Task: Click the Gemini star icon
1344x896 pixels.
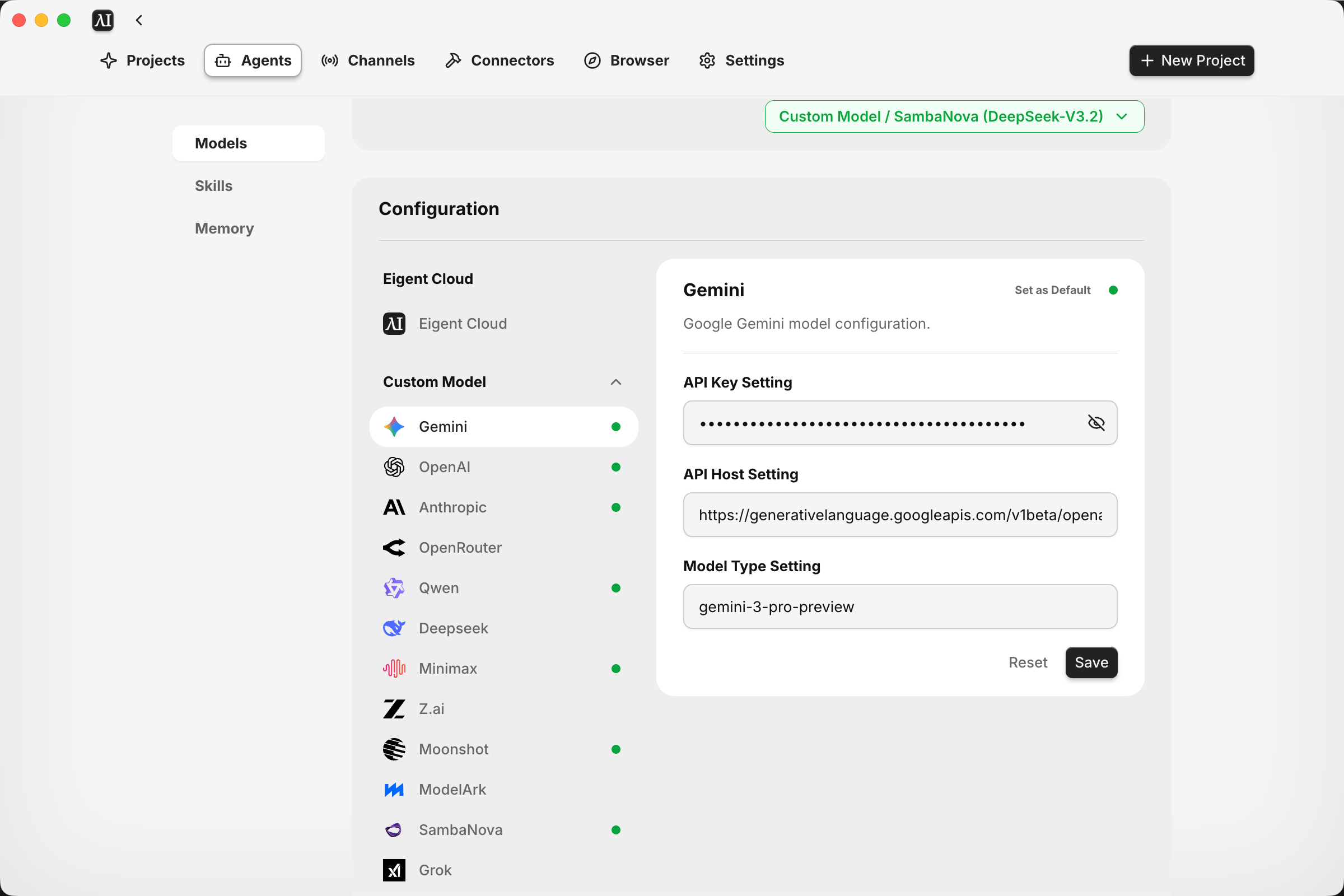Action: pyautogui.click(x=394, y=427)
